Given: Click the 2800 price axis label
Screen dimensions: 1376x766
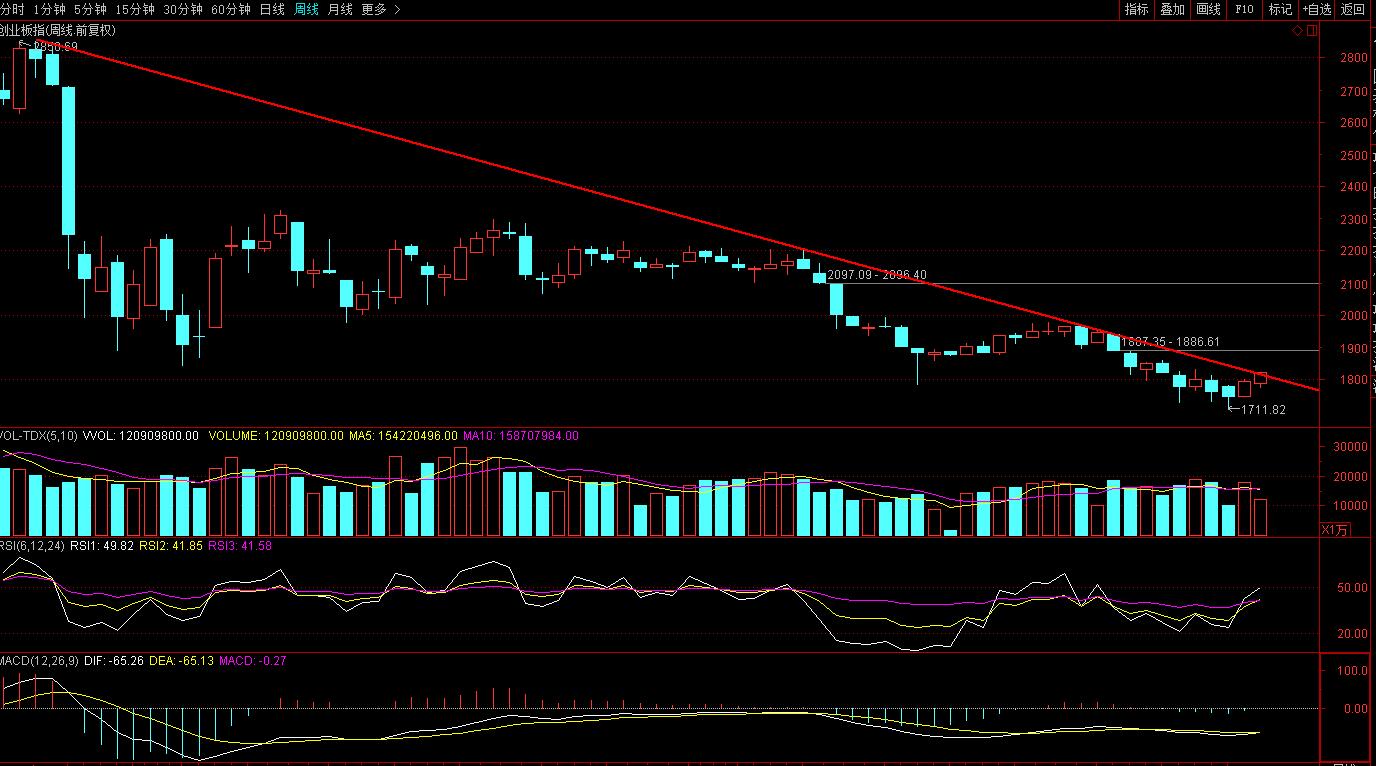Looking at the screenshot, I should pos(1353,58).
